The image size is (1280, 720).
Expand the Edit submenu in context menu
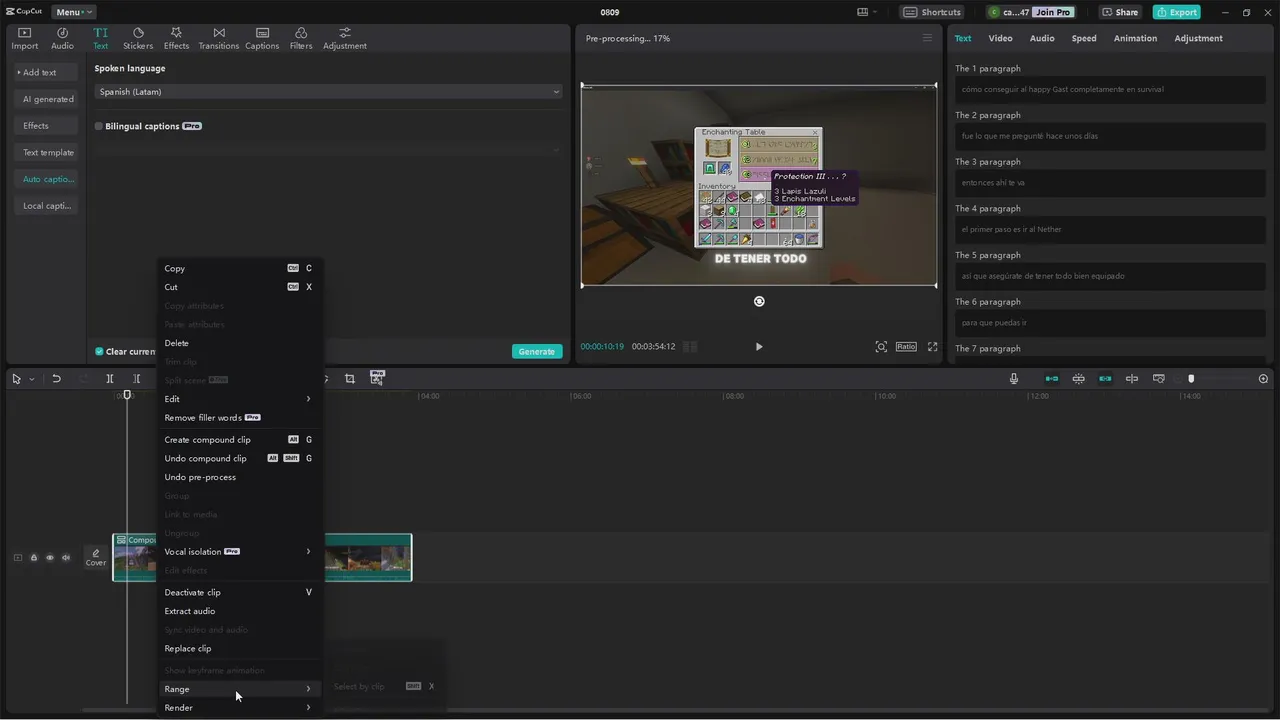[240, 399]
